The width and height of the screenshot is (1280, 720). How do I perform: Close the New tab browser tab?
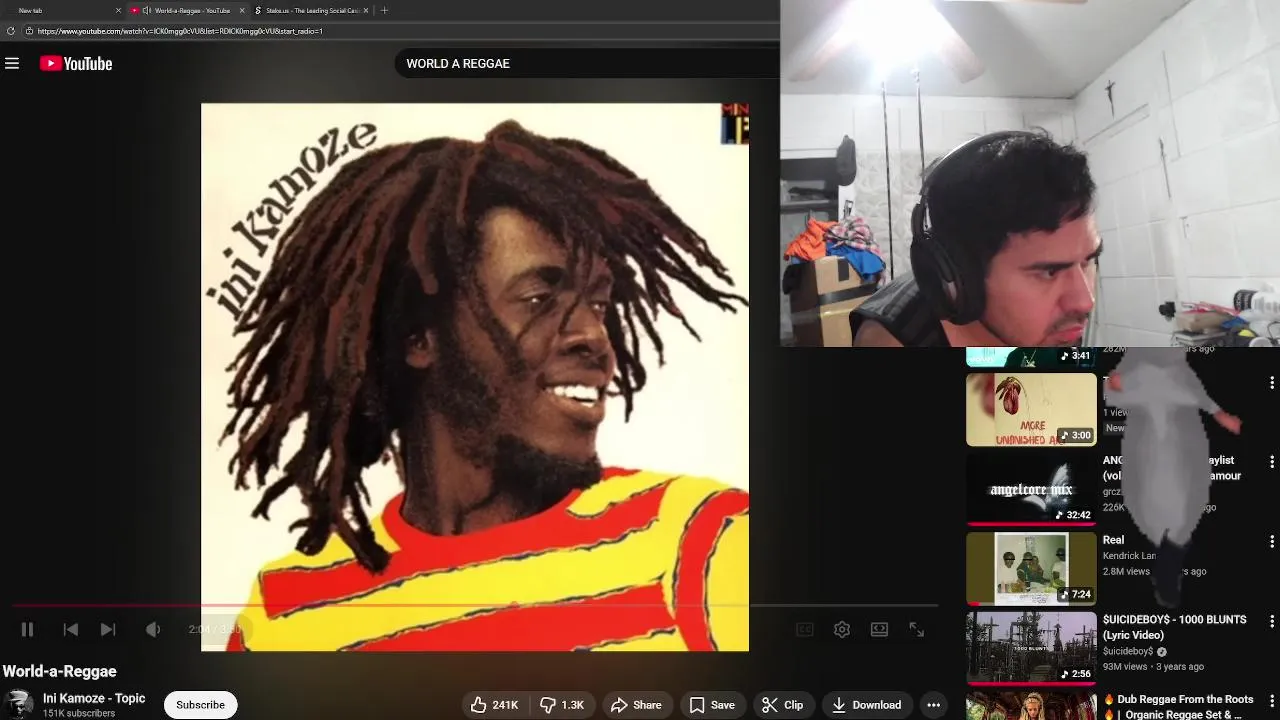click(118, 10)
